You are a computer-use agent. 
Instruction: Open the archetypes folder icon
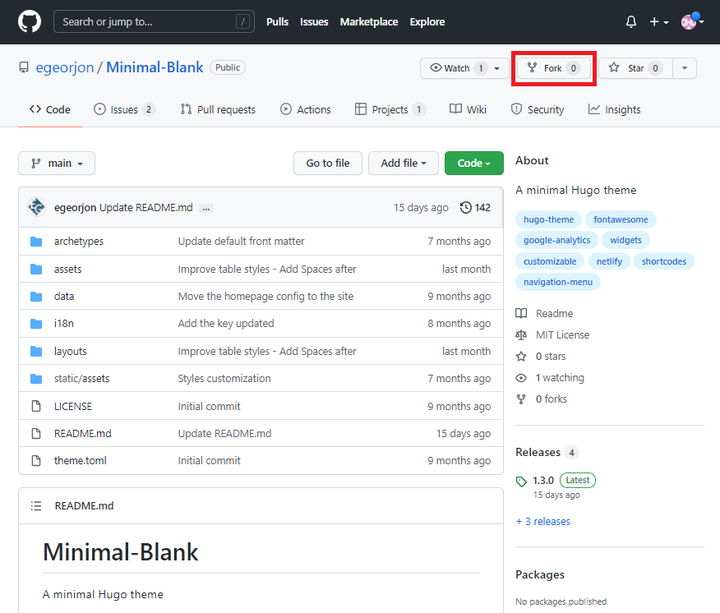pyautogui.click(x=36, y=241)
